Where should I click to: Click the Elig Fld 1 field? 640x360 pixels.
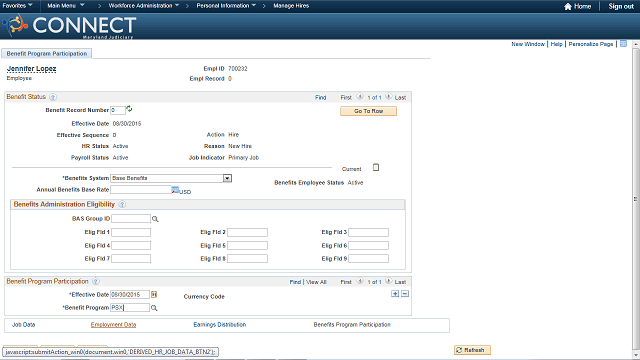click(131, 232)
